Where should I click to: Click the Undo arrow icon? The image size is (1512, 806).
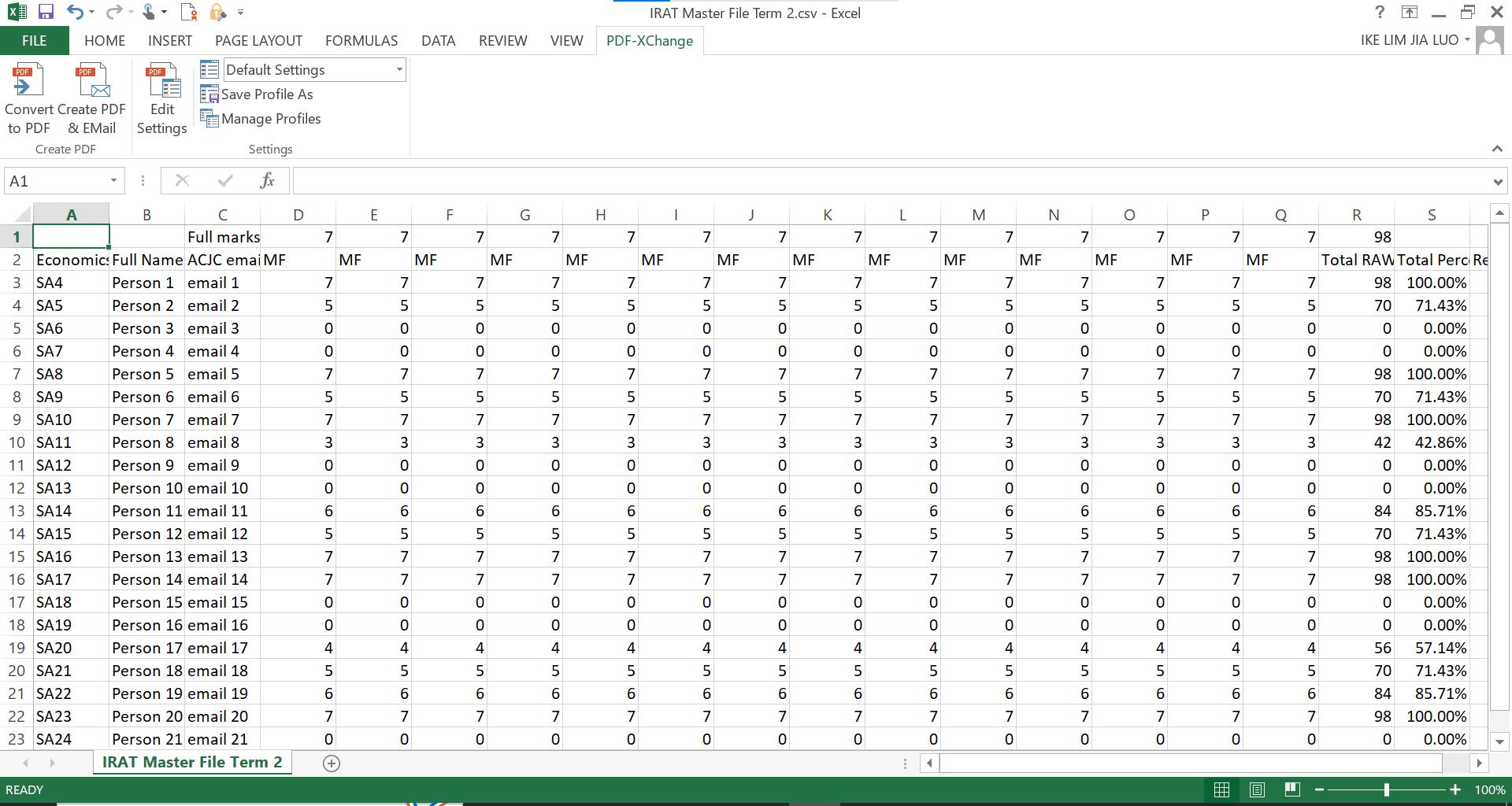(75, 12)
